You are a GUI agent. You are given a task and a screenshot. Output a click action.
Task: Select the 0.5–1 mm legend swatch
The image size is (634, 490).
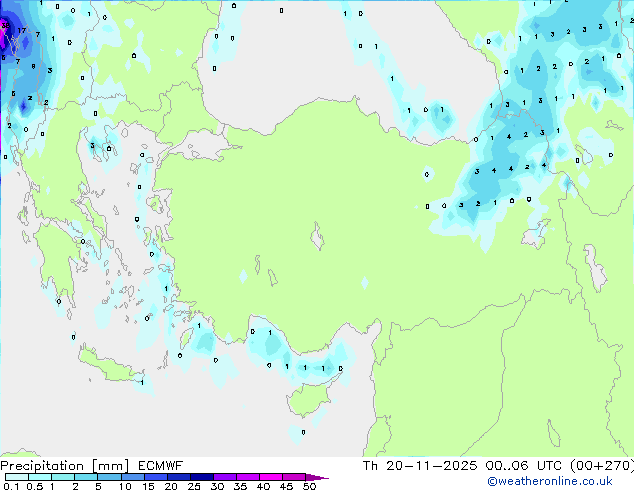40,477
